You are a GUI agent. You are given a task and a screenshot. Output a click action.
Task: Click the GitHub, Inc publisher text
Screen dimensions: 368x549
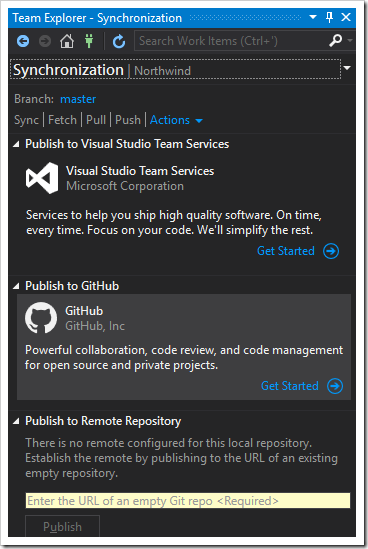[95, 326]
